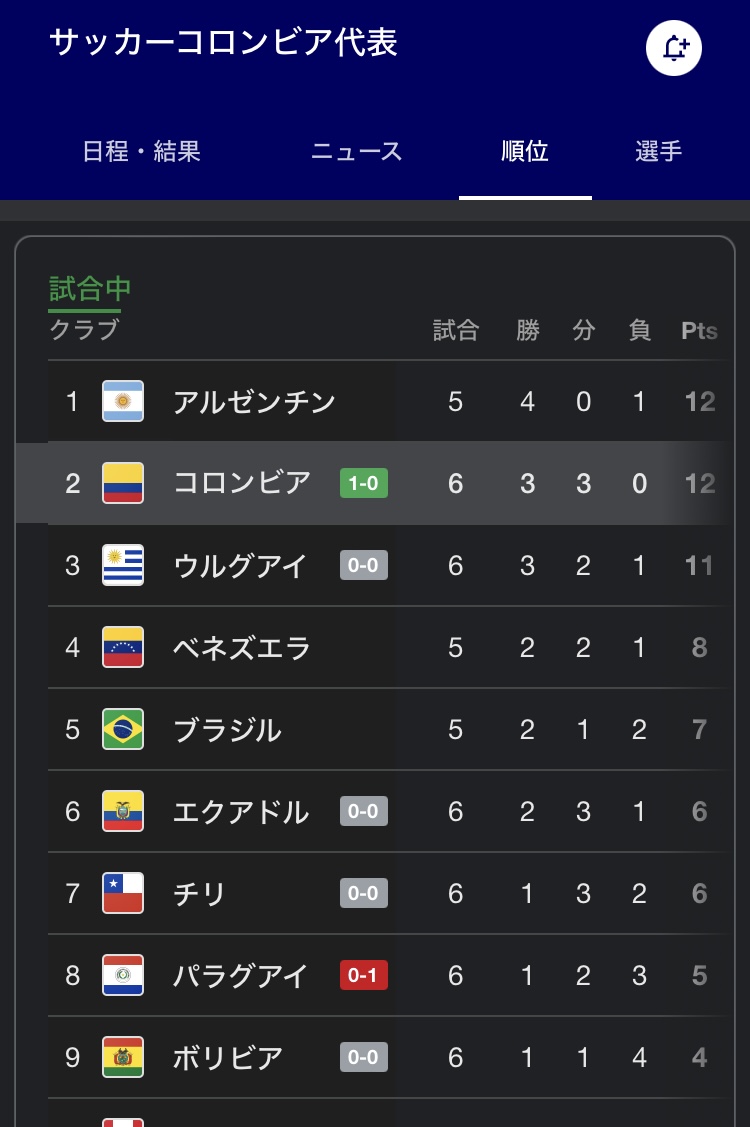The height and width of the screenshot is (1127, 750).
Task: Click the Ecuador flag icon
Action: 123,811
